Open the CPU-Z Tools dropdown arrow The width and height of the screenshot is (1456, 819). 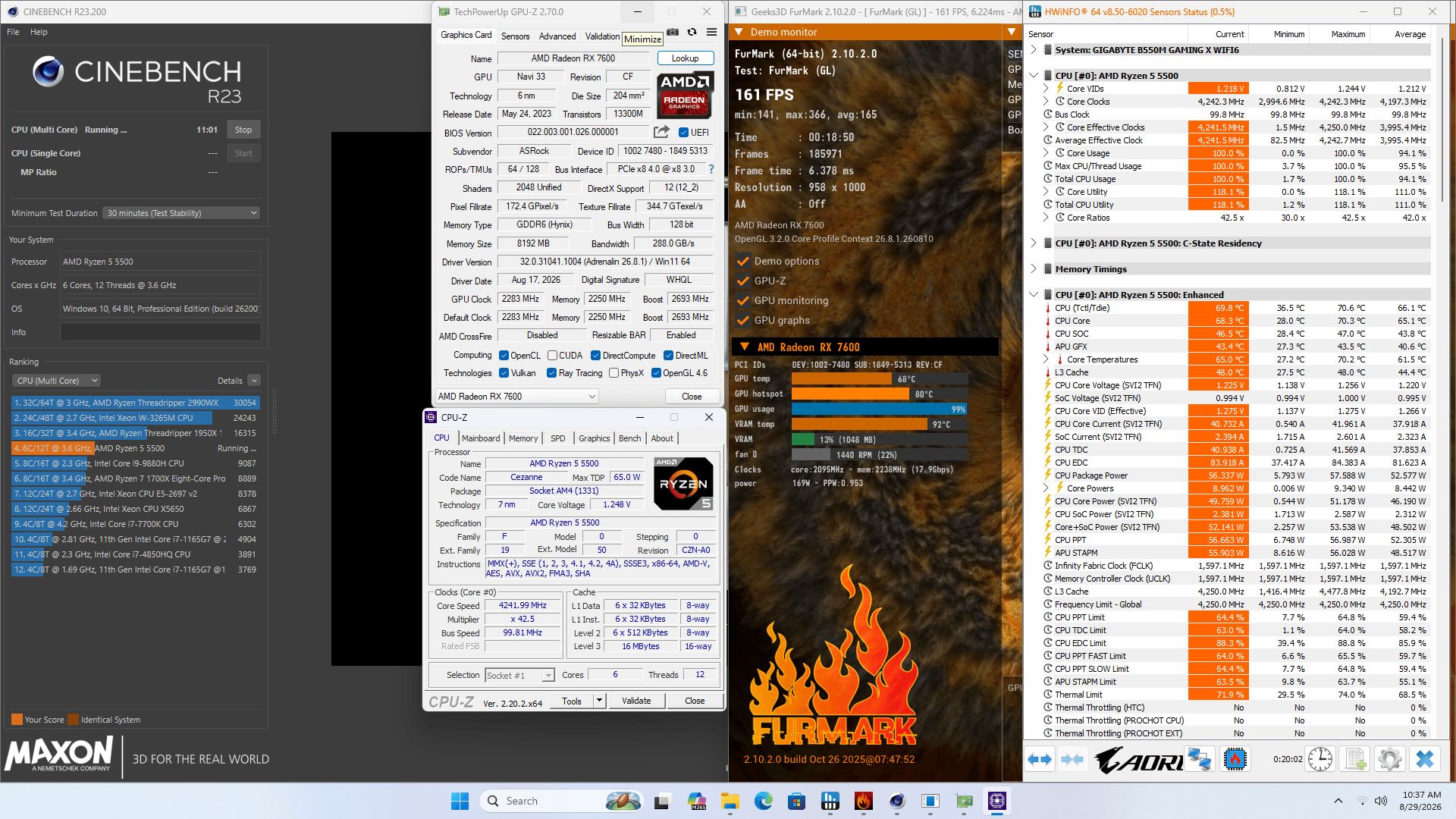click(x=599, y=701)
